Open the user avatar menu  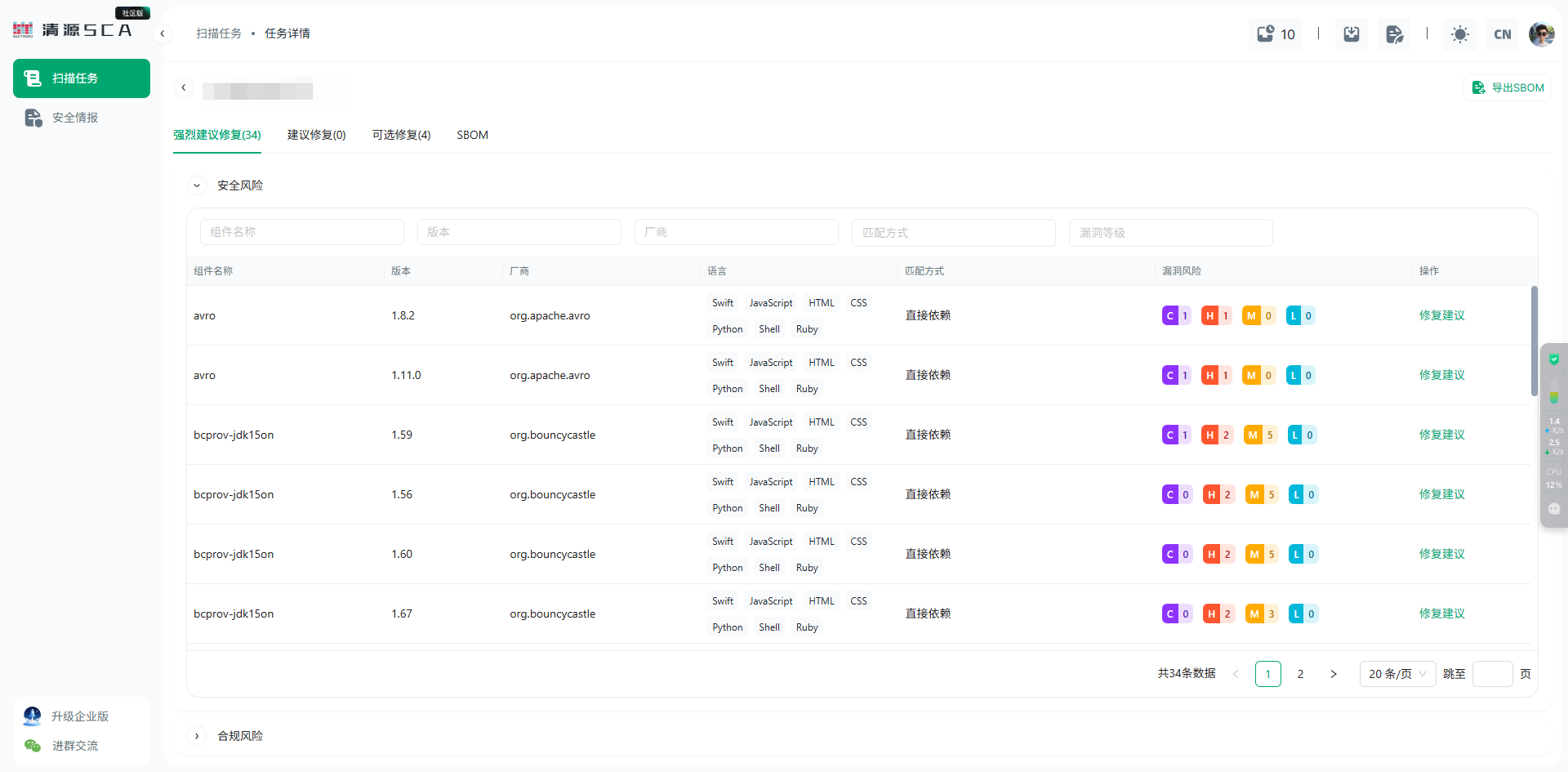click(1541, 34)
